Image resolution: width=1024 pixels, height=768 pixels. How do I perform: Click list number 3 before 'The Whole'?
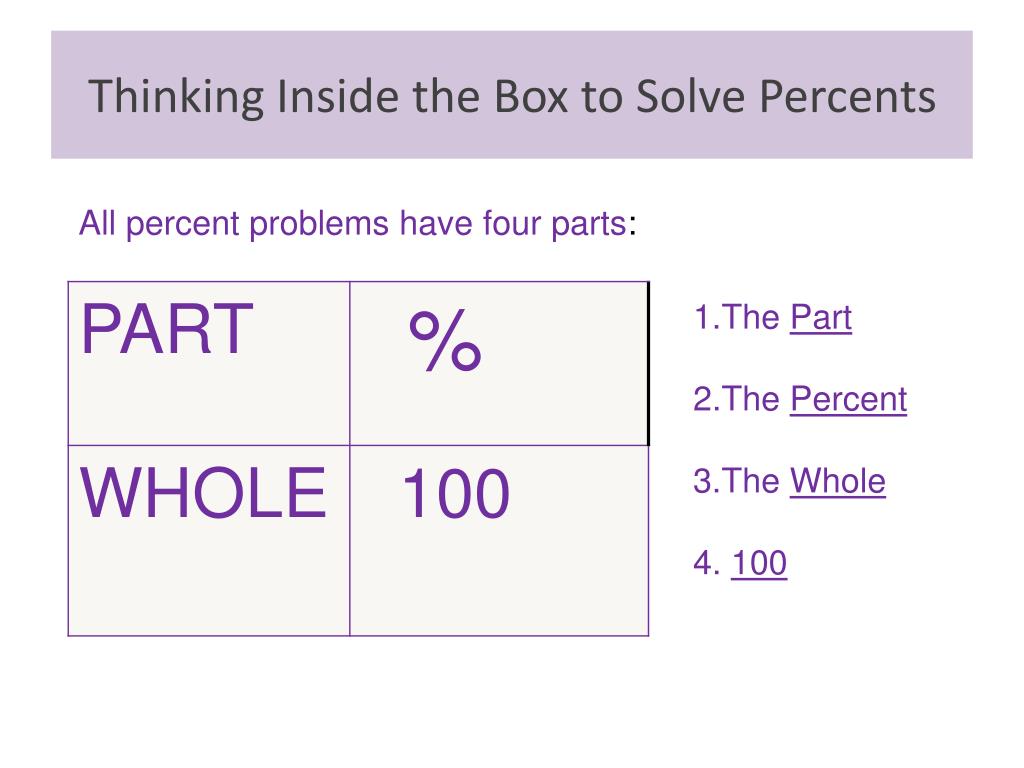click(x=706, y=481)
